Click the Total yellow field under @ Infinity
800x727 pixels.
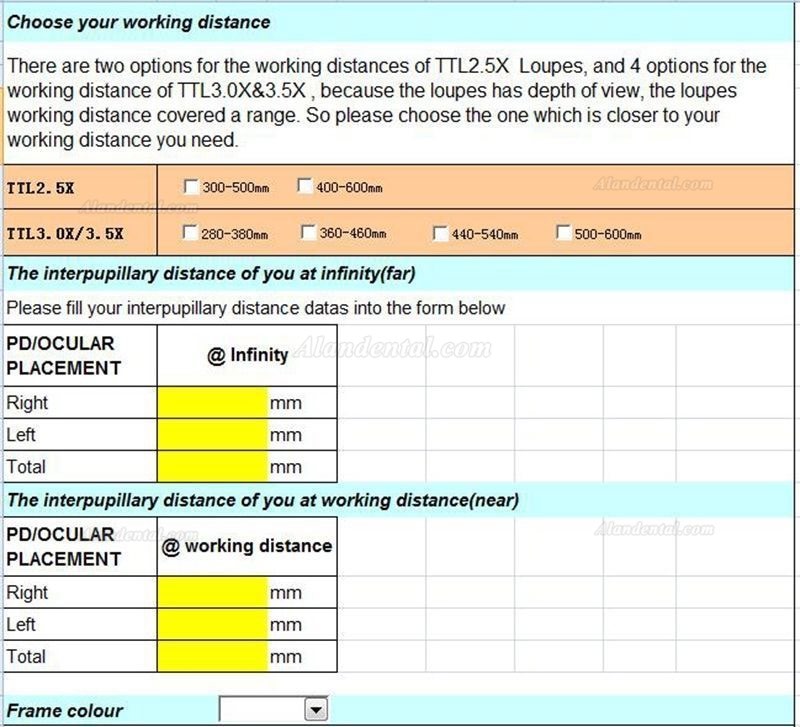212,466
